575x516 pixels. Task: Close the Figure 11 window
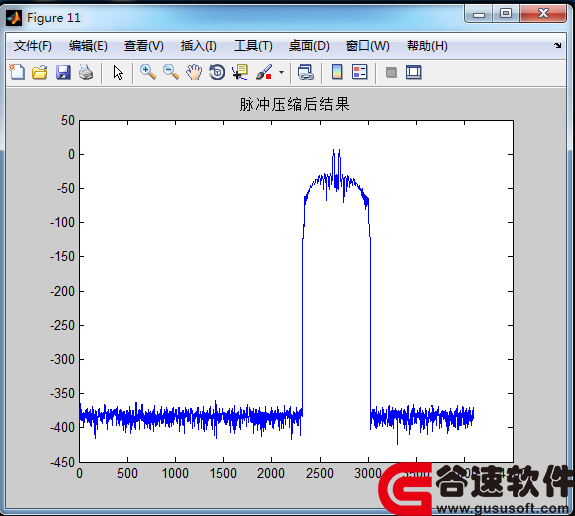click(543, 14)
